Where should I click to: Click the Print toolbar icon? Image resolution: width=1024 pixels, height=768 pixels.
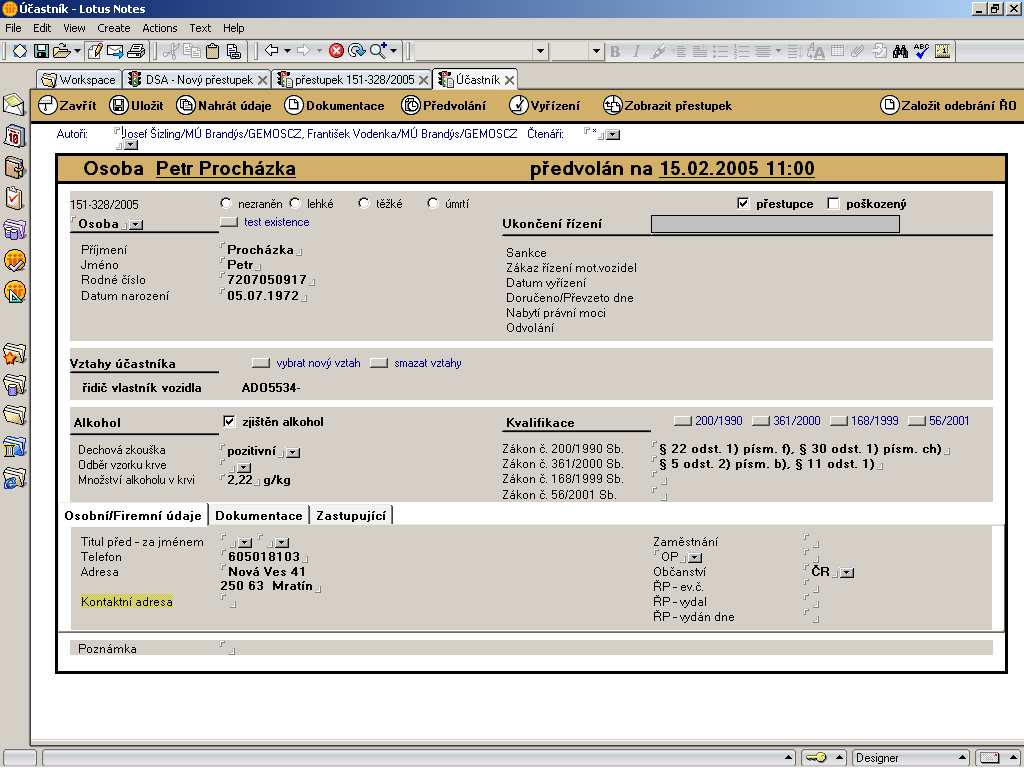pos(136,51)
